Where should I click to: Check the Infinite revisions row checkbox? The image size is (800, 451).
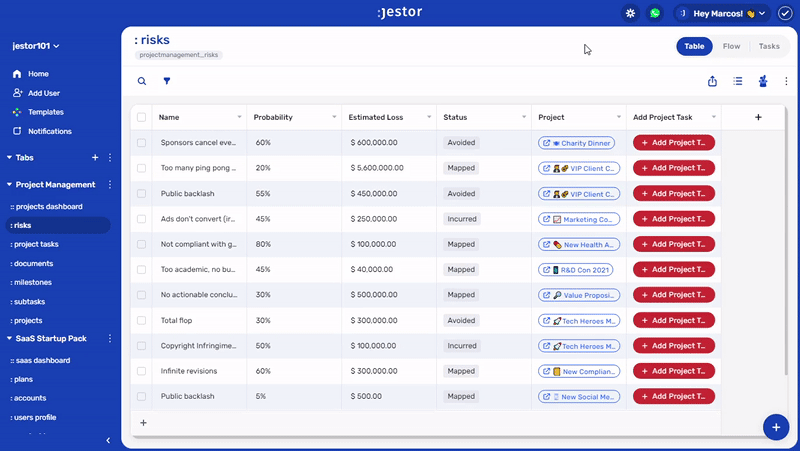click(141, 371)
